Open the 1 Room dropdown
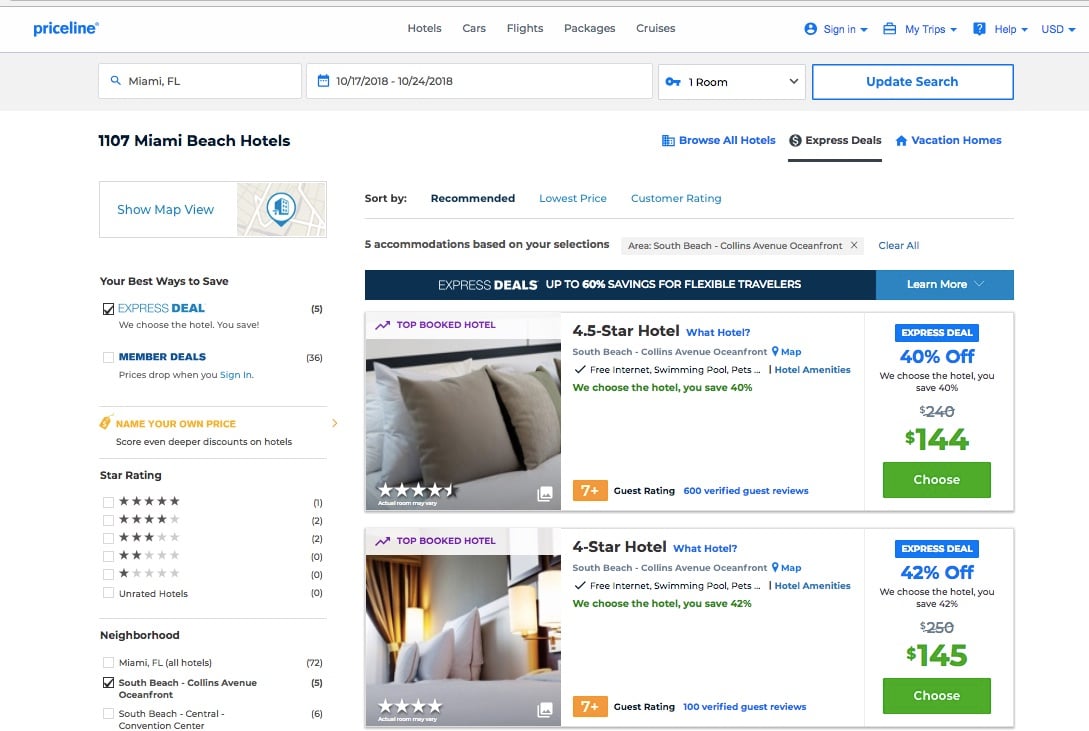The width and height of the screenshot is (1089, 731). tap(732, 82)
